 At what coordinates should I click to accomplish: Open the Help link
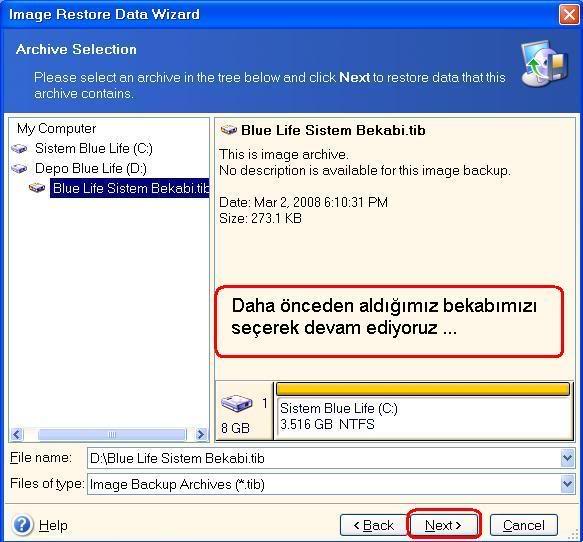(x=53, y=525)
